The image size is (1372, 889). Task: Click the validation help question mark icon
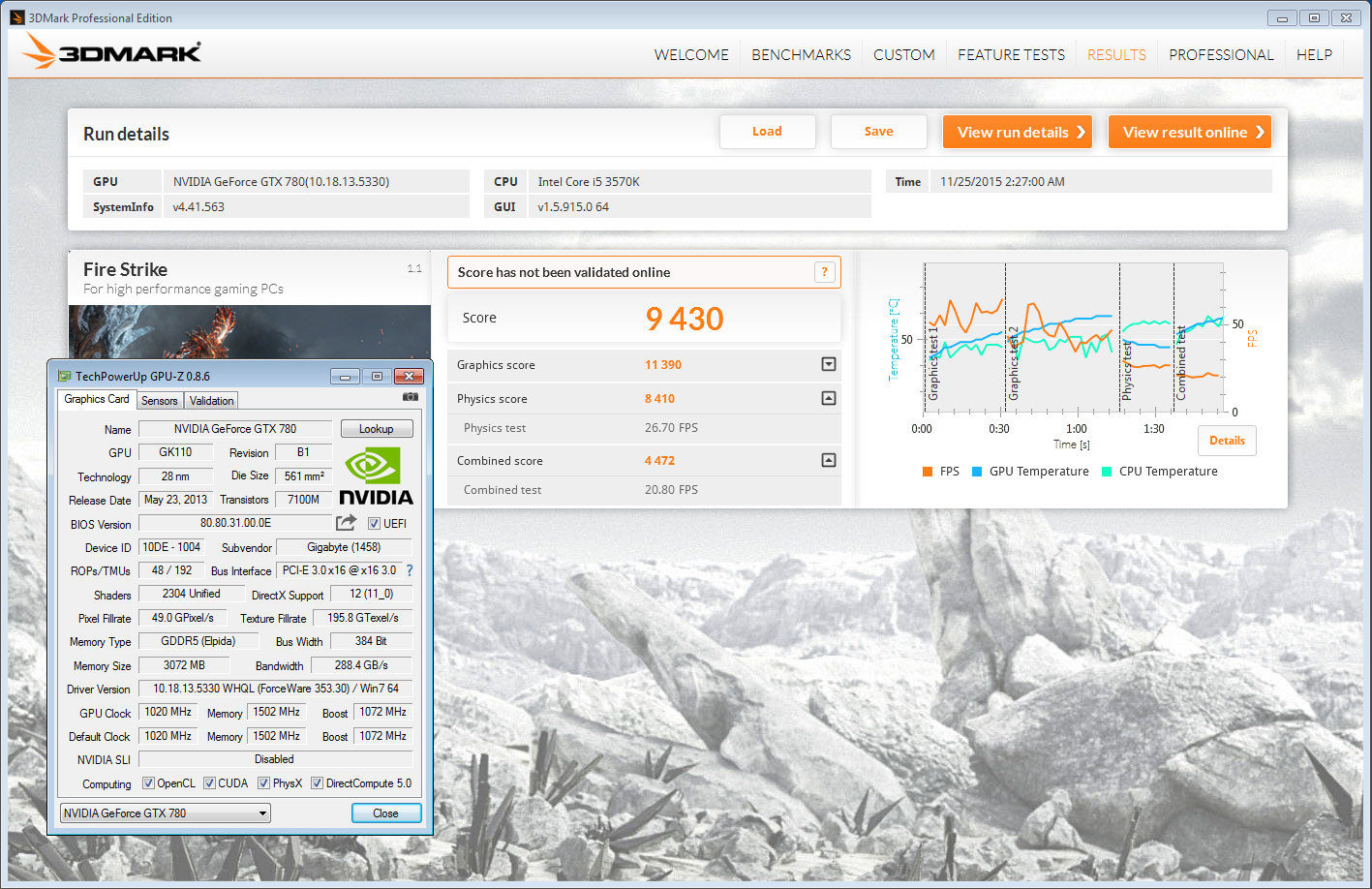point(824,272)
